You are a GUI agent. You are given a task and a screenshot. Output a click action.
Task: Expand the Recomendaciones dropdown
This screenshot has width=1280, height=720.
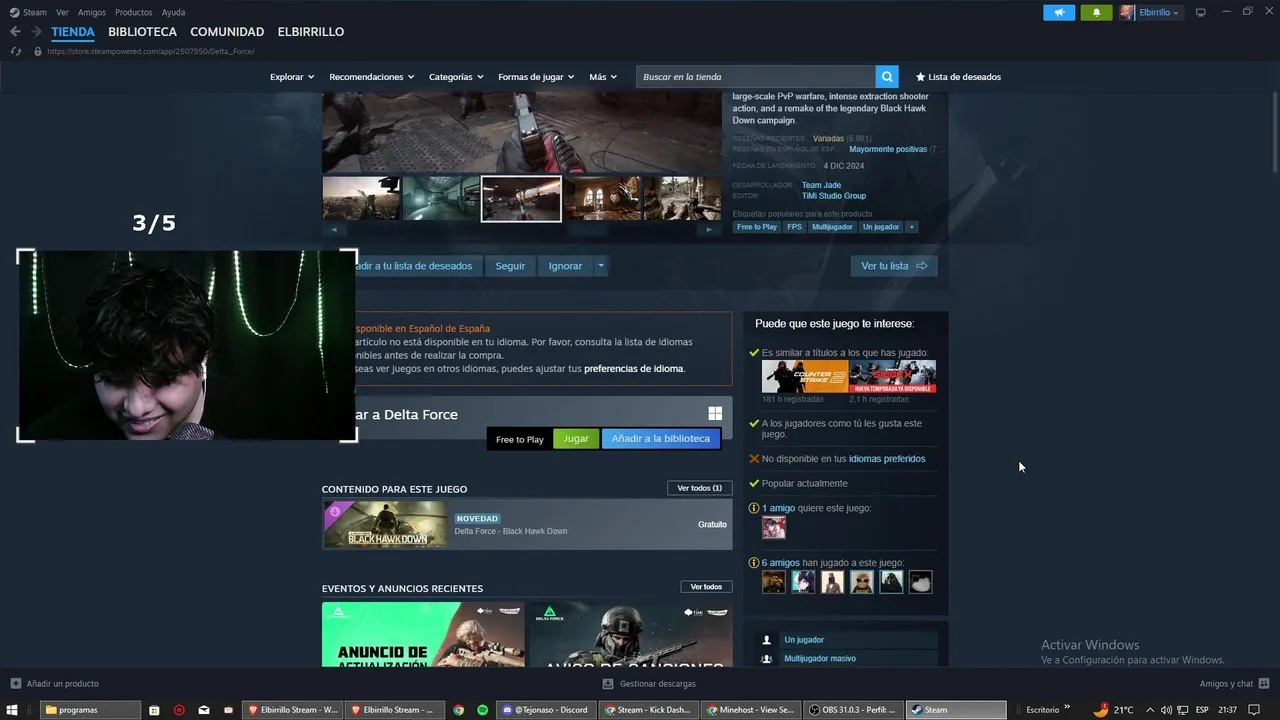(x=372, y=77)
